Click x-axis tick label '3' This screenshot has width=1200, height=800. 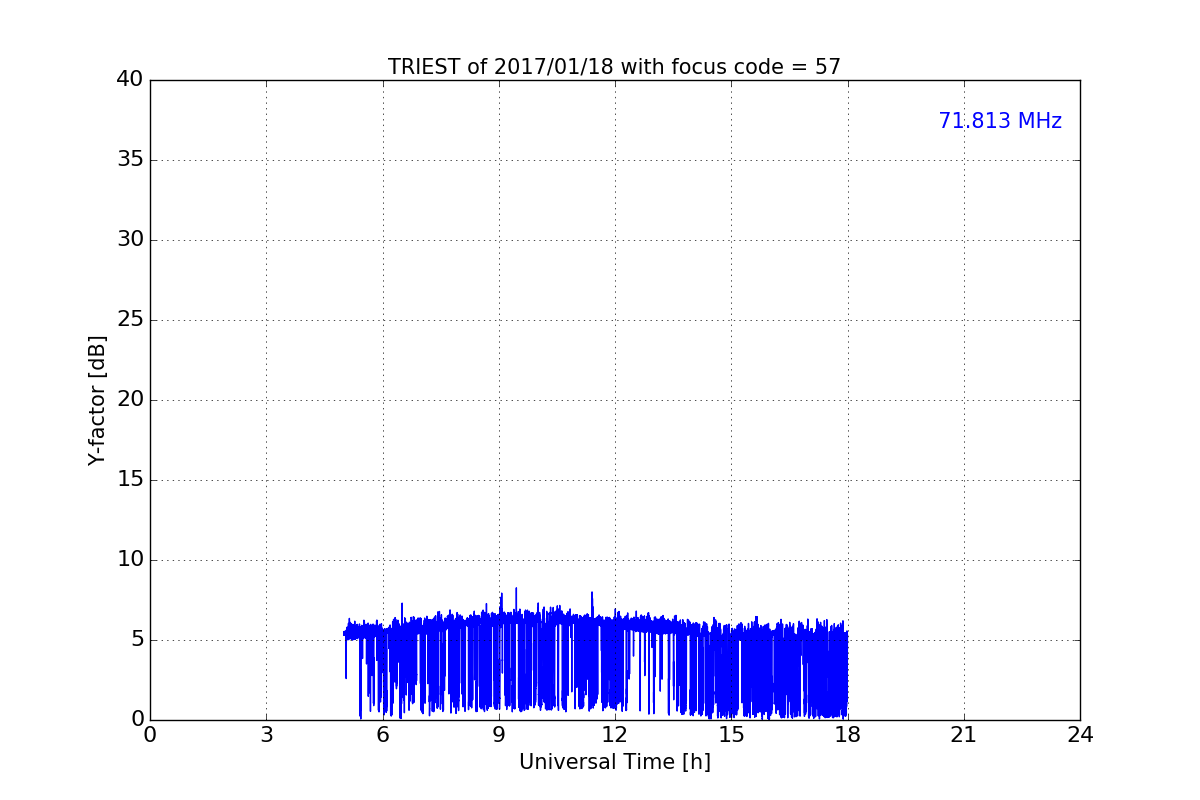point(266,735)
